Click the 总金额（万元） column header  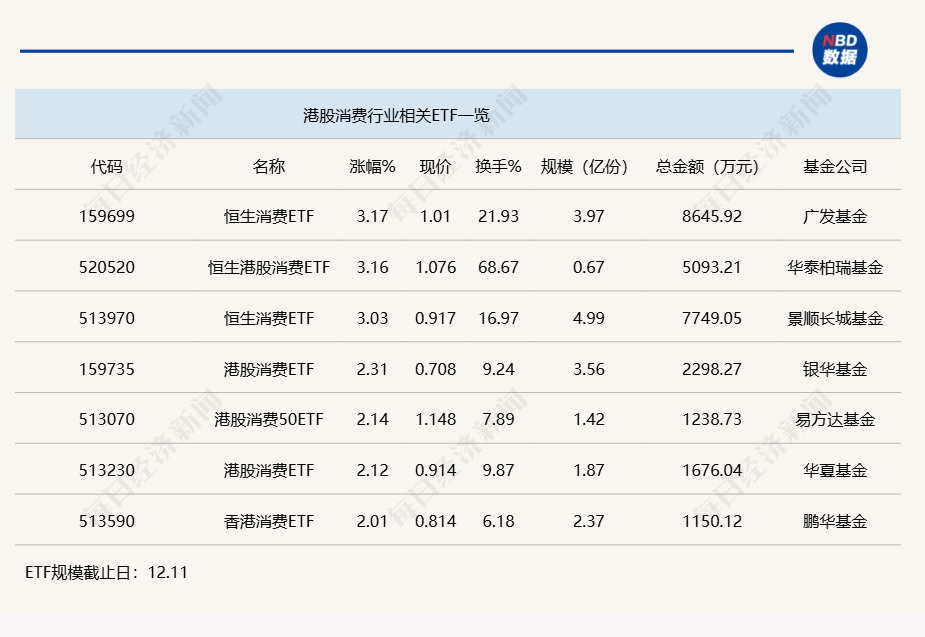coord(707,167)
